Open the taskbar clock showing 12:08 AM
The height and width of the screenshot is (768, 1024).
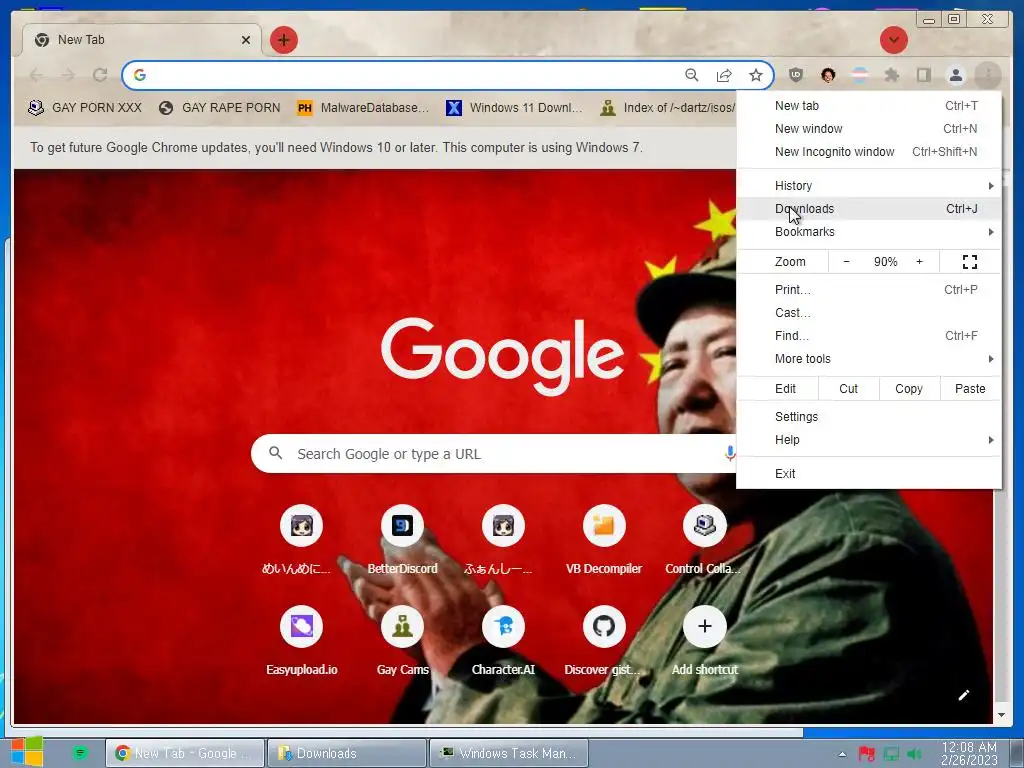pyautogui.click(x=969, y=753)
